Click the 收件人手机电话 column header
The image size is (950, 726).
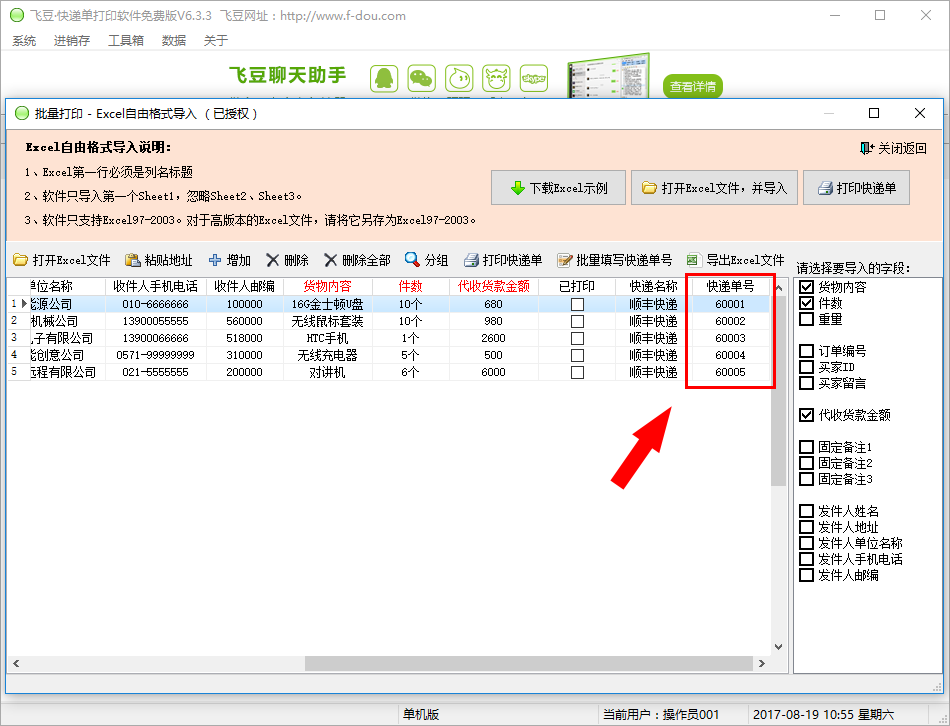point(156,287)
